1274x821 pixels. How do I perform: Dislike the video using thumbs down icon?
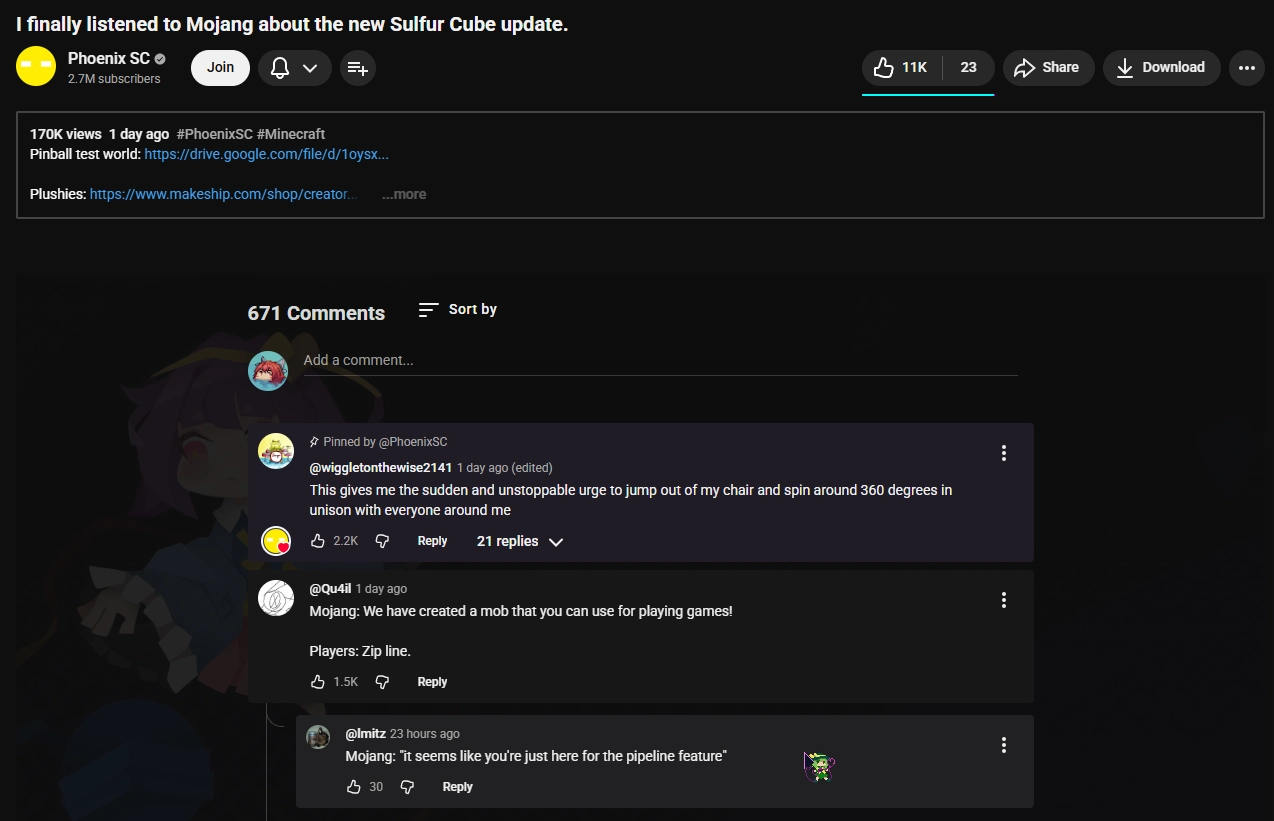[967, 67]
